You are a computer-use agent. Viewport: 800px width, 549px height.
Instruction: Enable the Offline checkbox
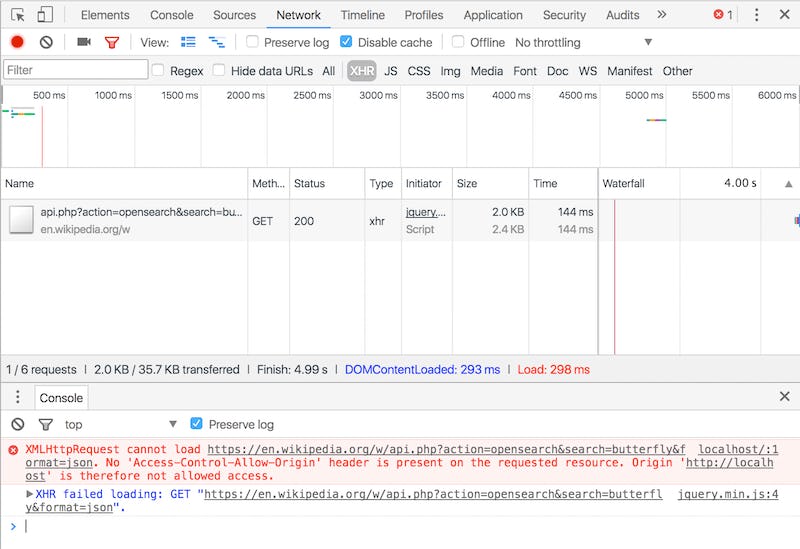tap(458, 41)
